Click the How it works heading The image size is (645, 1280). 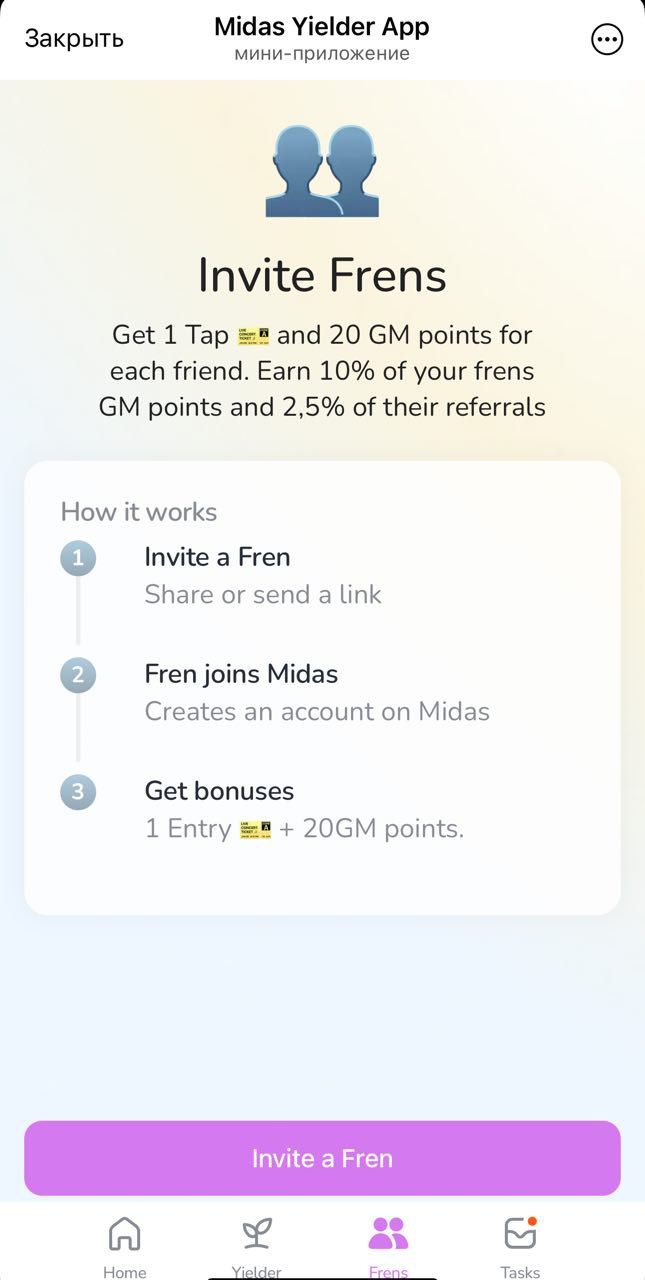tap(138, 511)
